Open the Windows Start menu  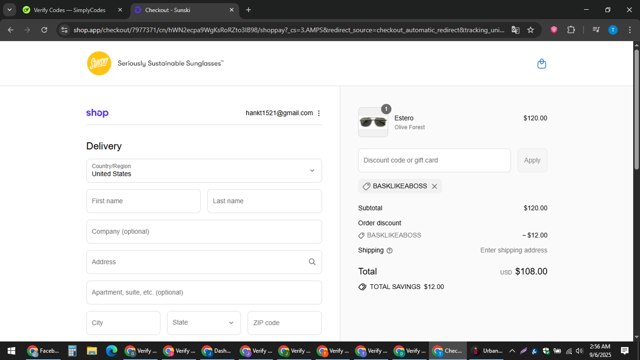11,351
